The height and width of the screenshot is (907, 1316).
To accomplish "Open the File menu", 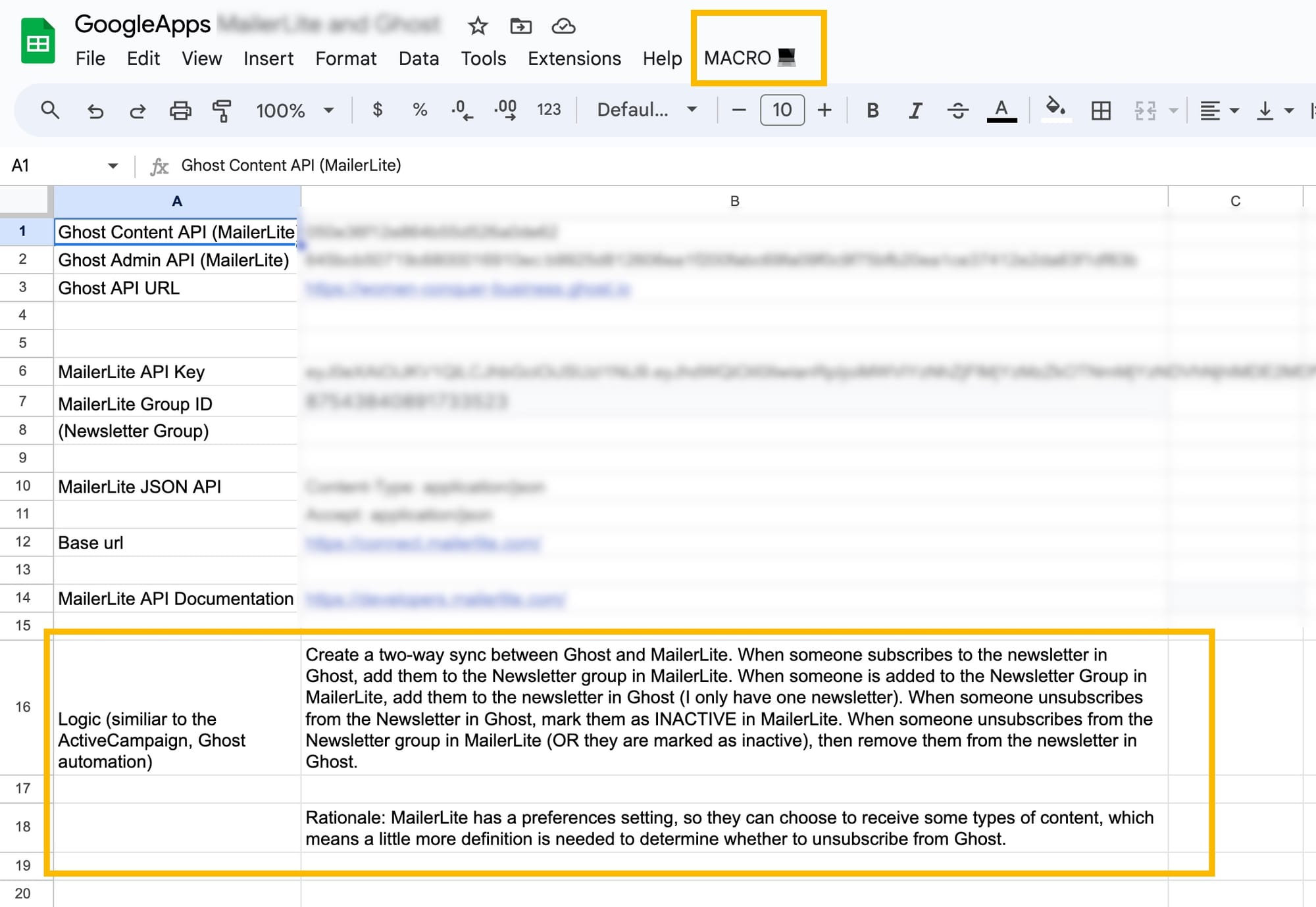I will coord(90,59).
